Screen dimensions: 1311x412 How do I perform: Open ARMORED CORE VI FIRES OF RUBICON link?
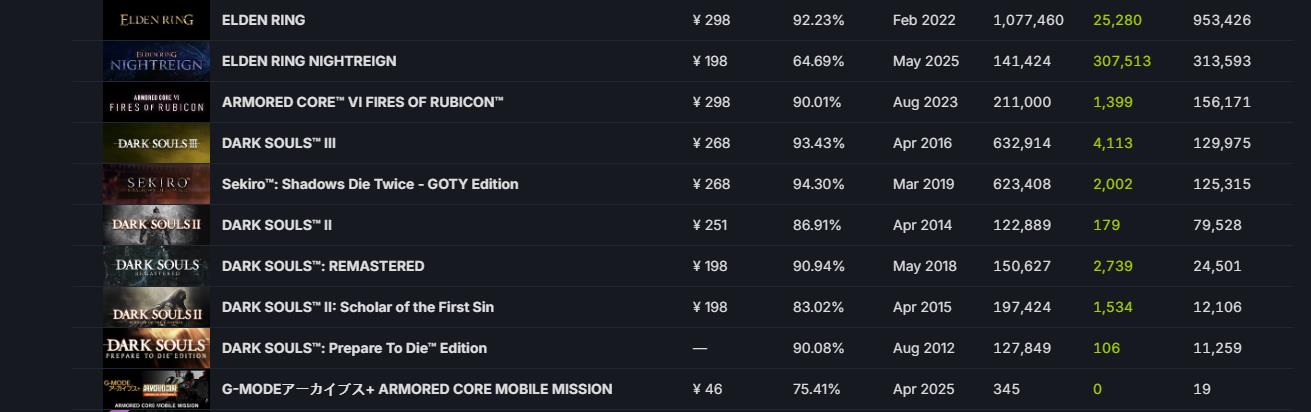[x=363, y=102]
